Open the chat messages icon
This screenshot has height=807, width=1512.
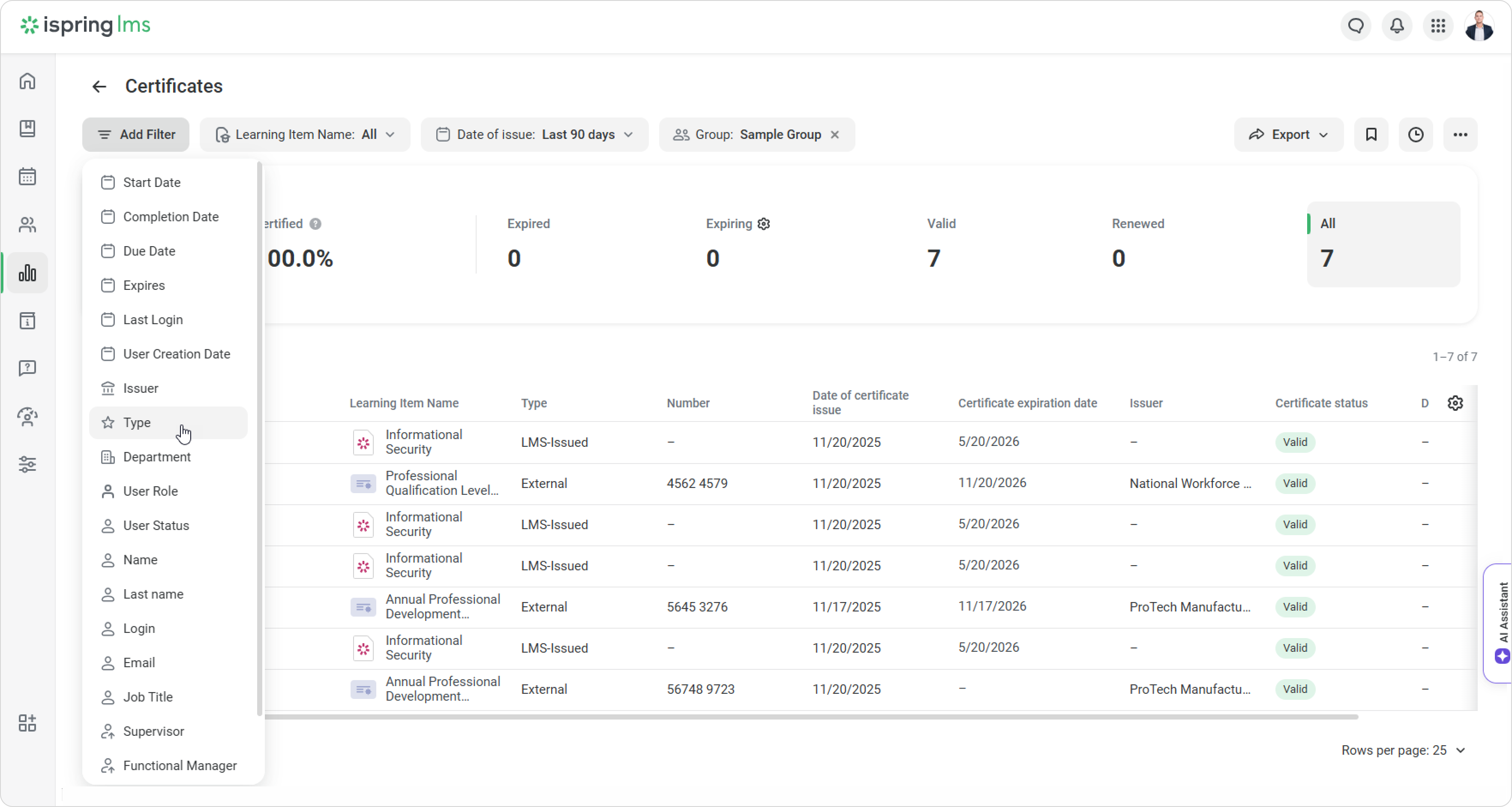(x=1356, y=26)
